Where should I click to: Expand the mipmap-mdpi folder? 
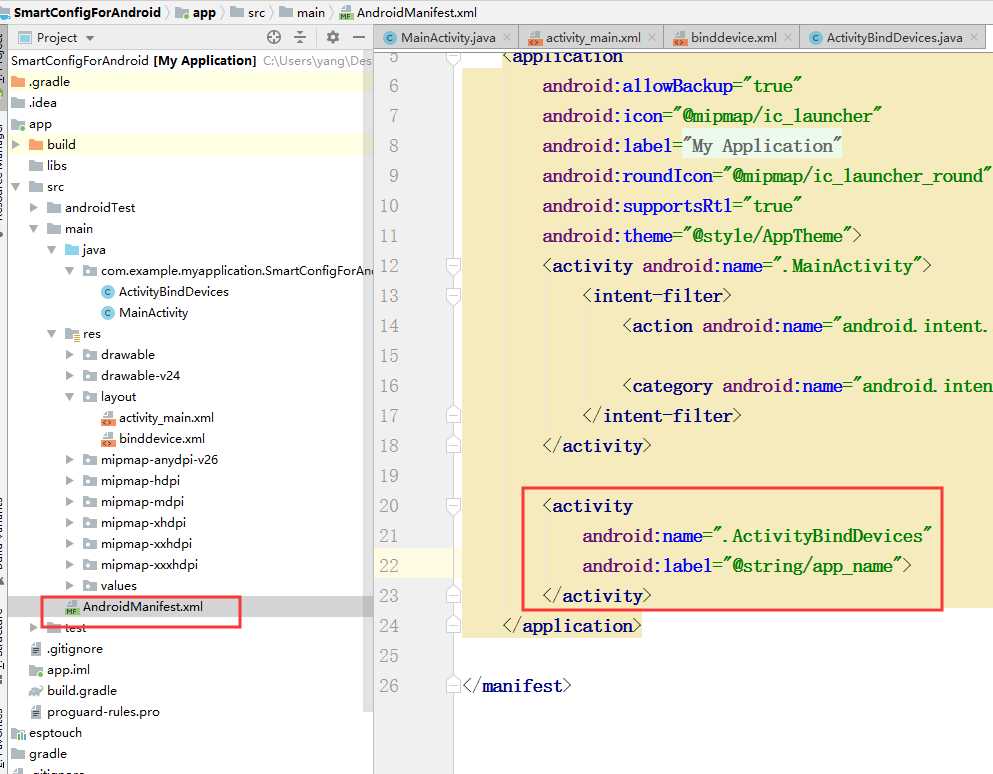[x=70, y=501]
